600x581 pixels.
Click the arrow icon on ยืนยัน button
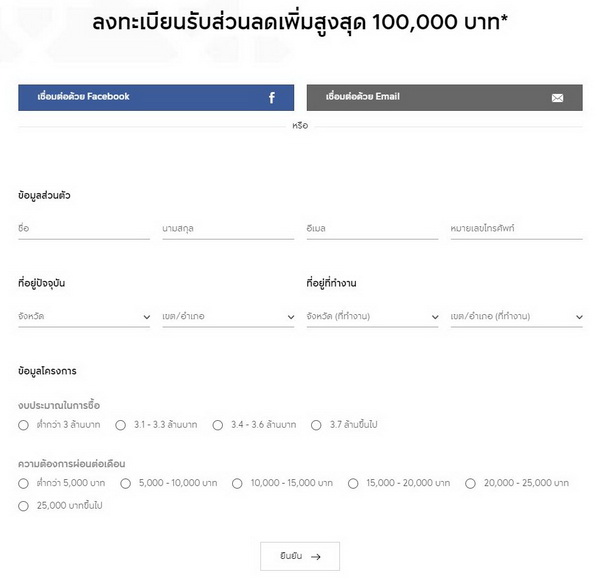point(316,557)
